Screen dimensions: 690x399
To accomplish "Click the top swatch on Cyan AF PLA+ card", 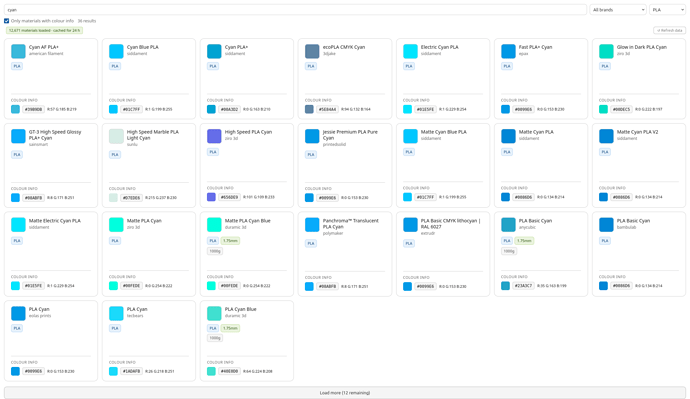I will 18,51.
